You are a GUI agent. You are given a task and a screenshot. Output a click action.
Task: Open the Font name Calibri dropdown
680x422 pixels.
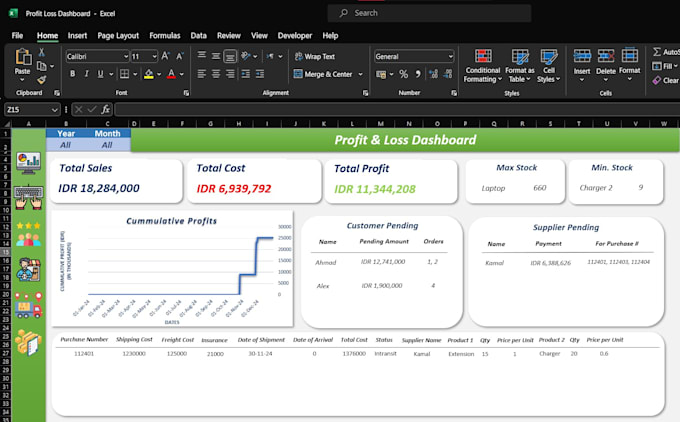126,56
